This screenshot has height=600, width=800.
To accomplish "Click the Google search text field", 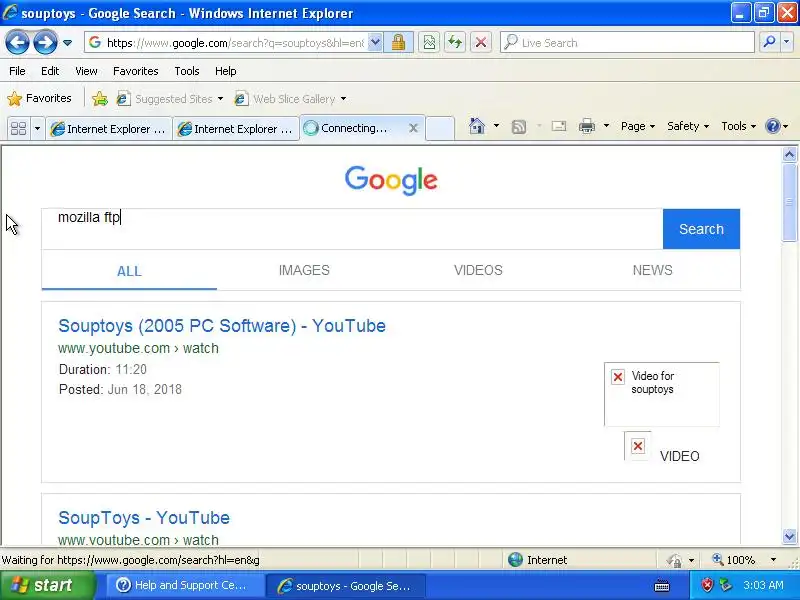I will 352,229.
